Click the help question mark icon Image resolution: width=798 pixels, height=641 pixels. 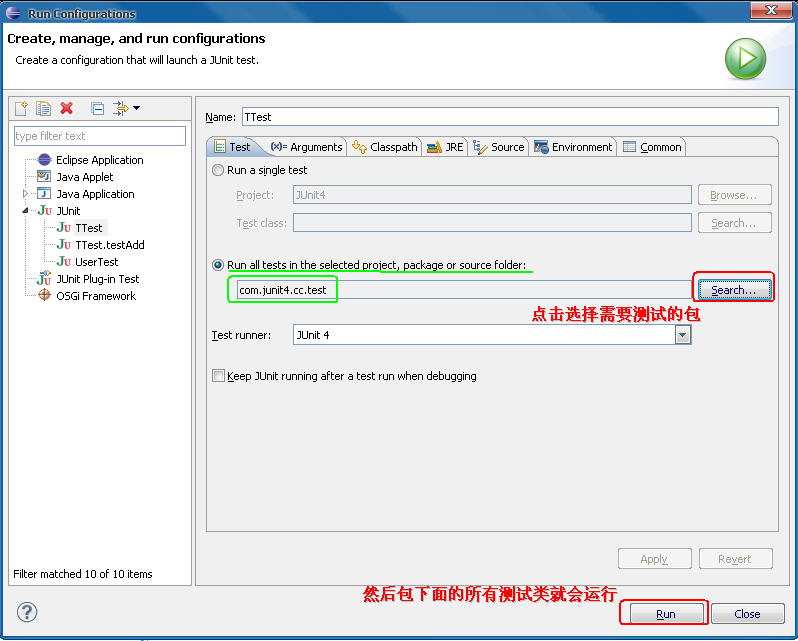[27, 612]
